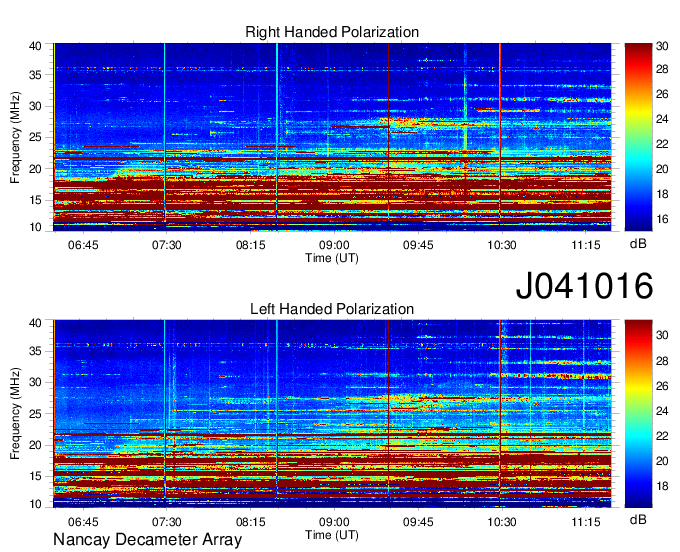Click the 35 MHz tick on top plot
This screenshot has height=552, width=680.
coord(35,75)
